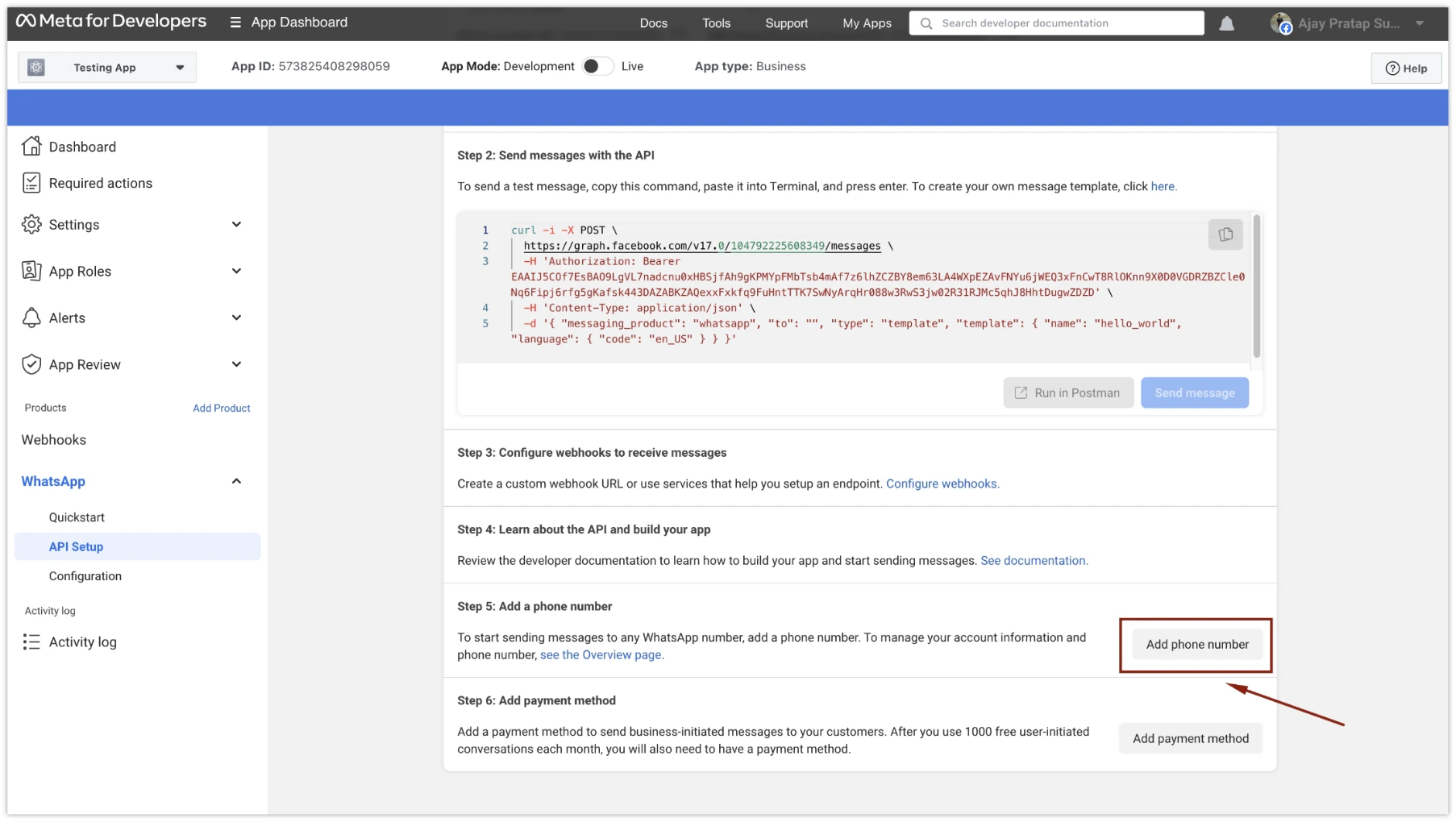The image size is (1456, 822).
Task: Open Required actions in the sidebar
Action: [x=101, y=183]
